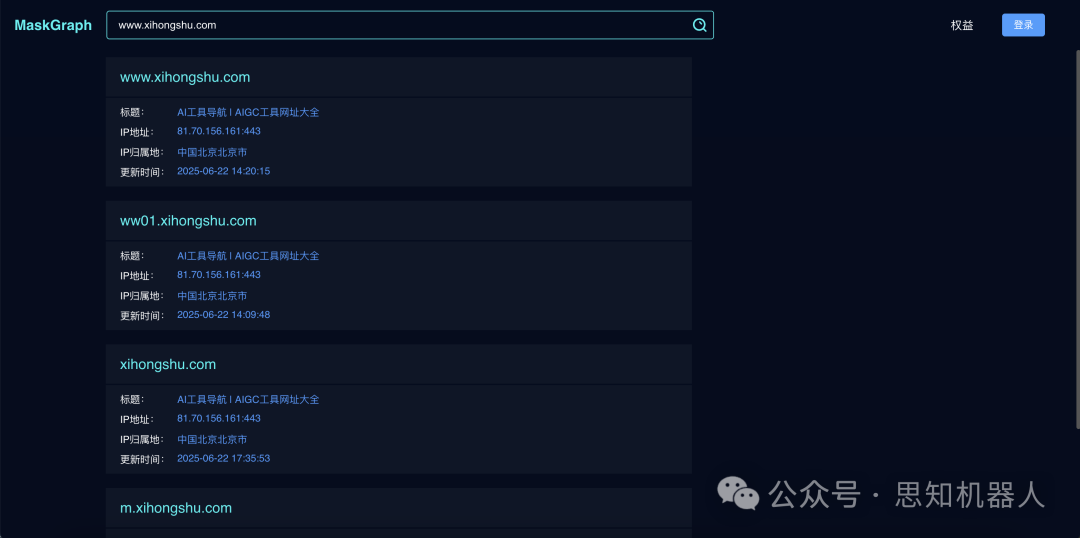Click the 标题 label in www.xihongshu.com card
The height and width of the screenshot is (538, 1080).
click(x=132, y=112)
